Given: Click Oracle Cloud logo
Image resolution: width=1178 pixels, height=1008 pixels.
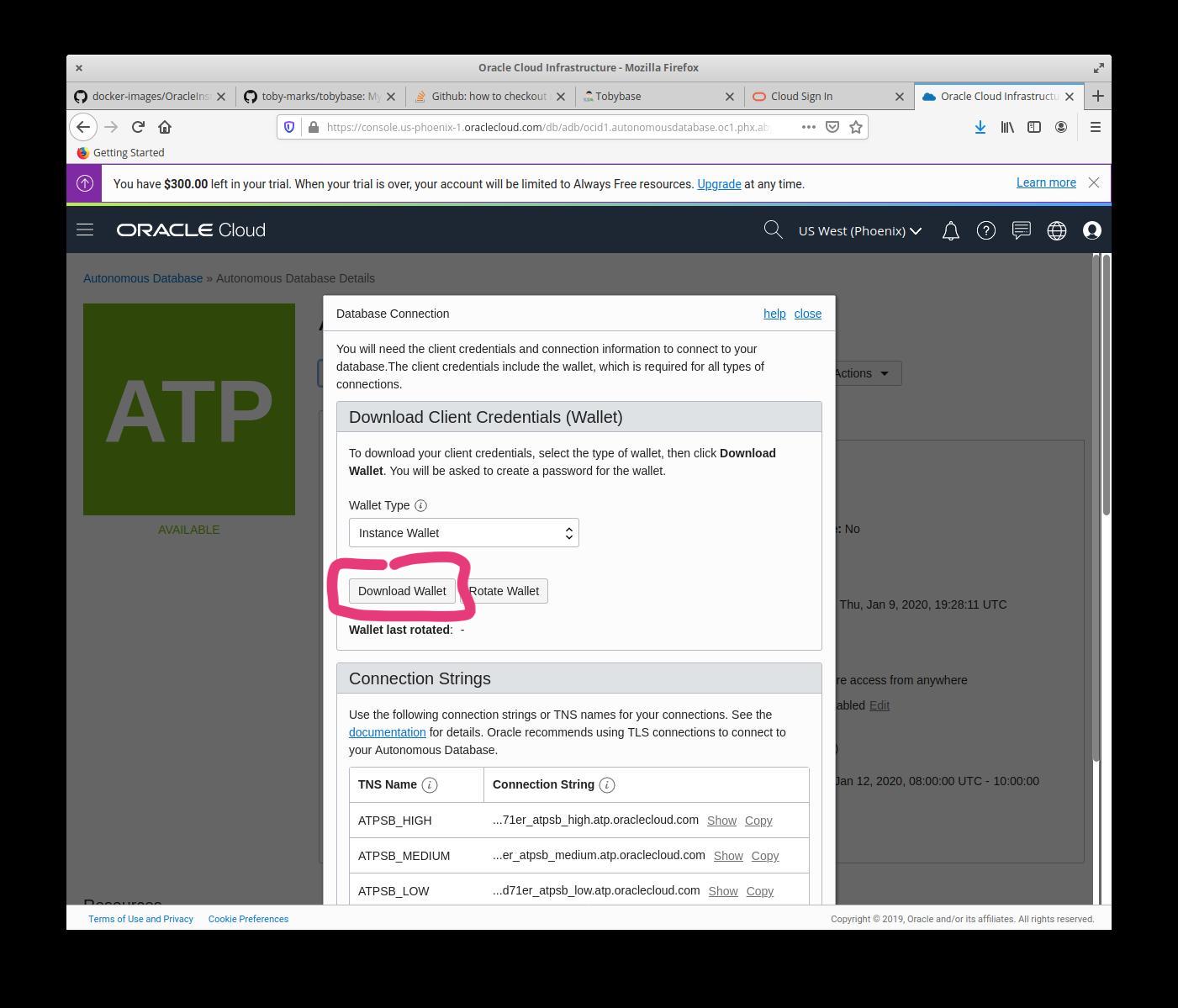Looking at the screenshot, I should pyautogui.click(x=191, y=230).
